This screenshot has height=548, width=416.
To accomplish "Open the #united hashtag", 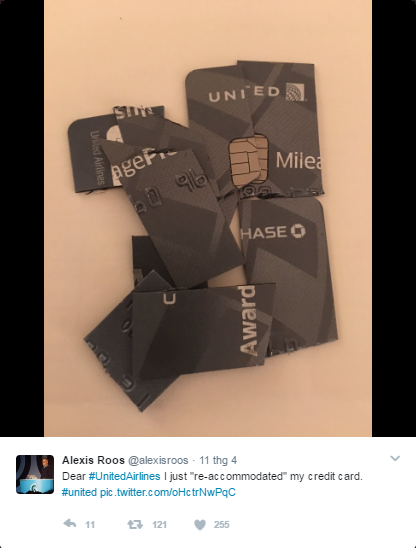I will [80, 492].
